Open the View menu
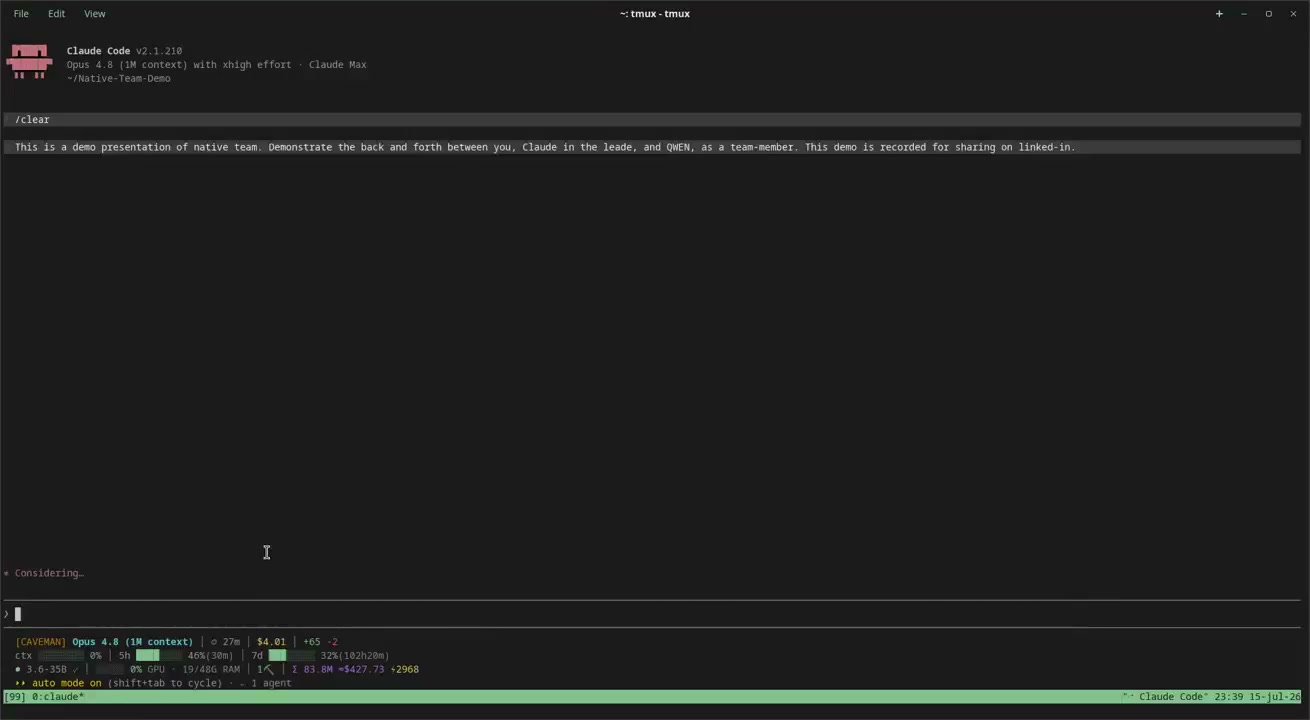 [x=94, y=14]
